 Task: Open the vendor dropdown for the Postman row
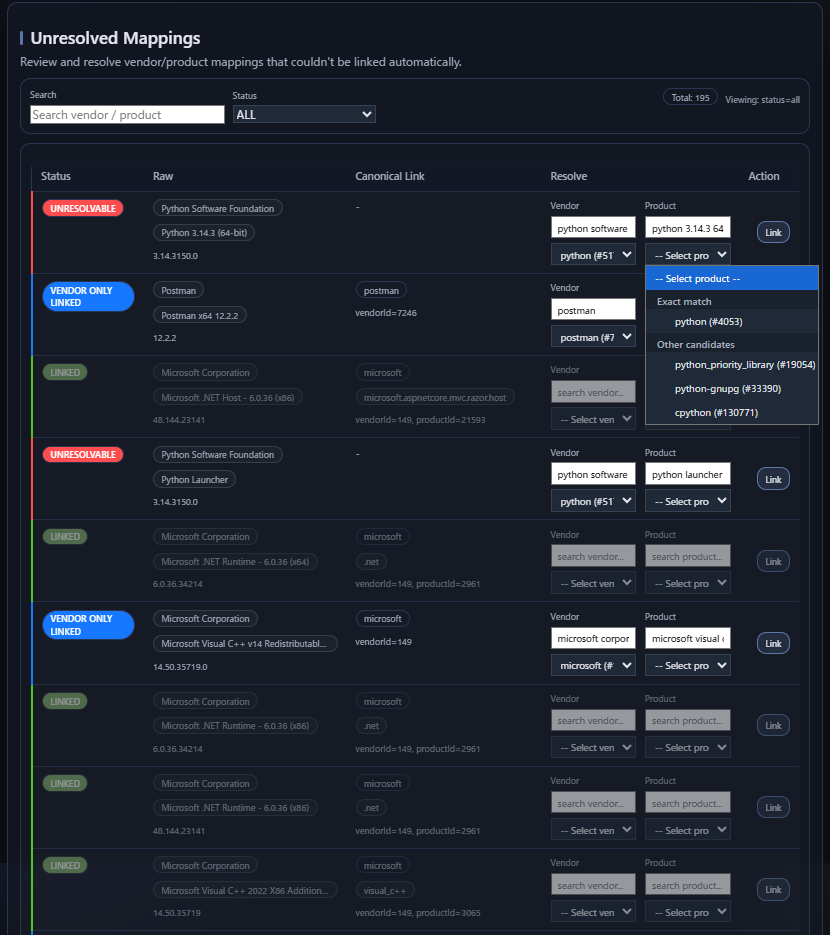pyautogui.click(x=593, y=336)
